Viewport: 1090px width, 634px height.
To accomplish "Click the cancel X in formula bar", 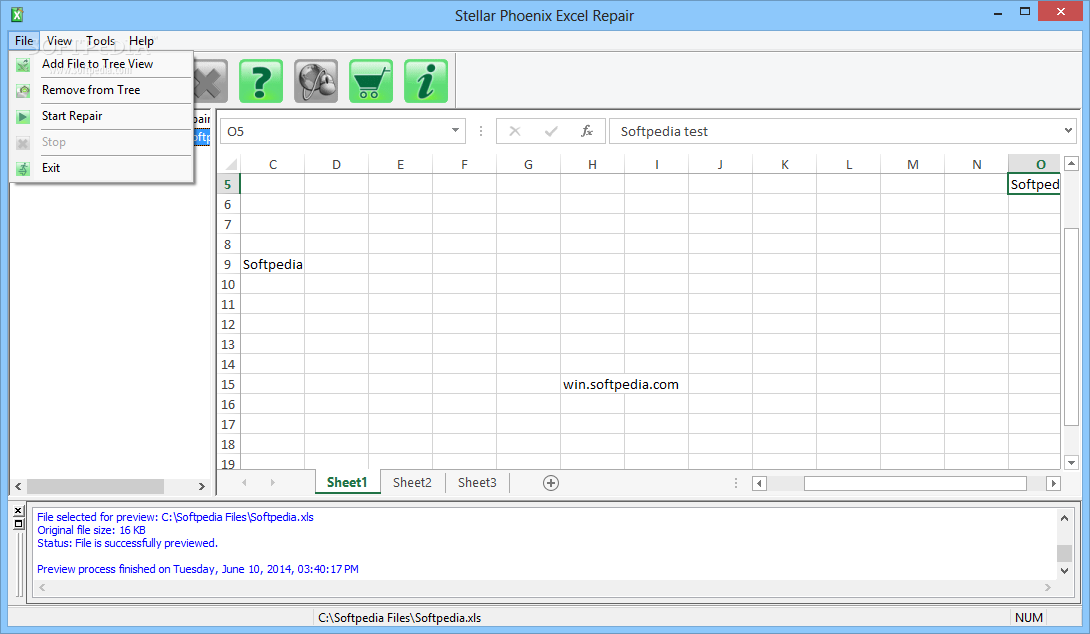I will pos(514,131).
